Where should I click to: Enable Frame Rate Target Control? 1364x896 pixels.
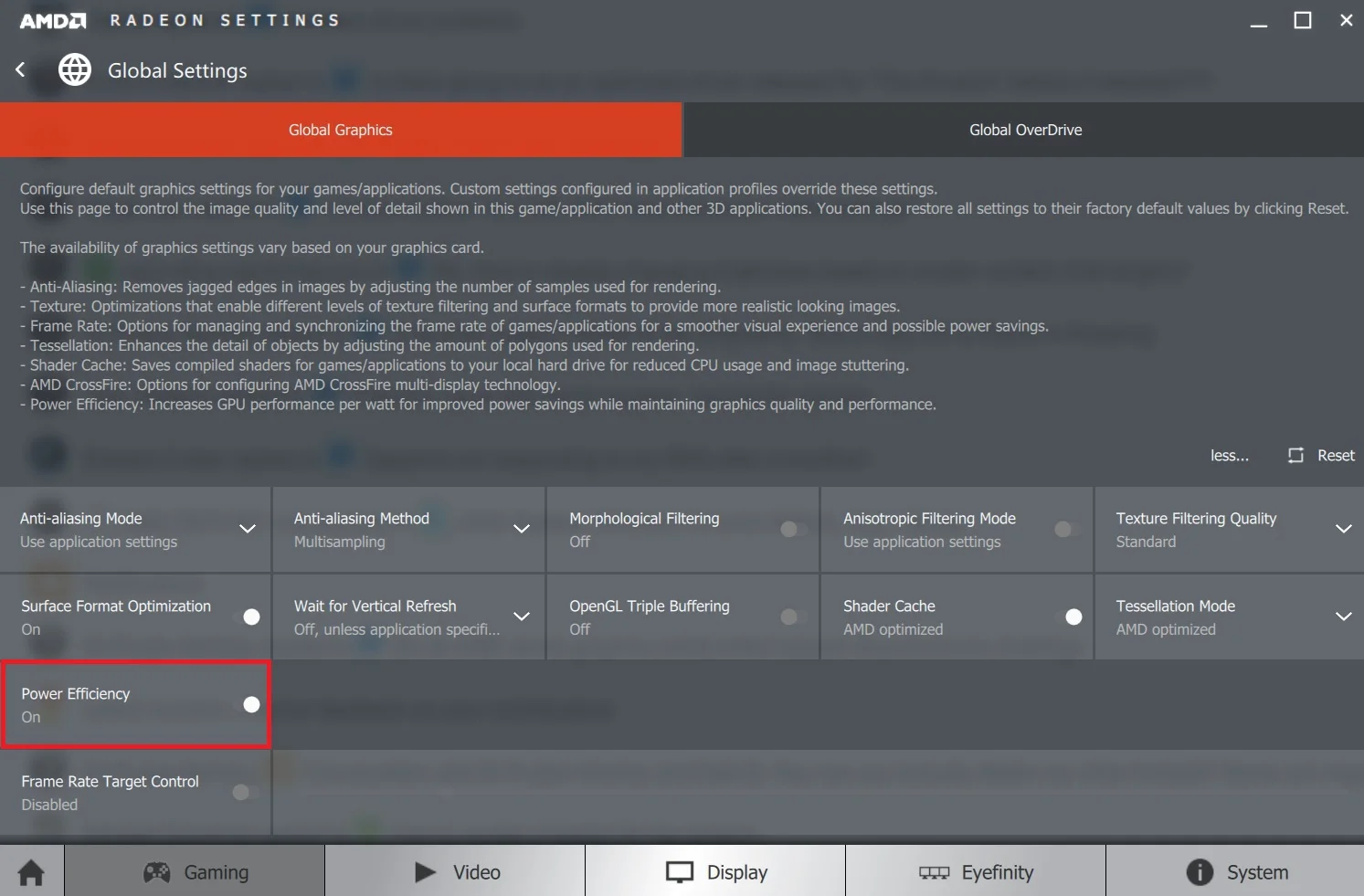246,792
